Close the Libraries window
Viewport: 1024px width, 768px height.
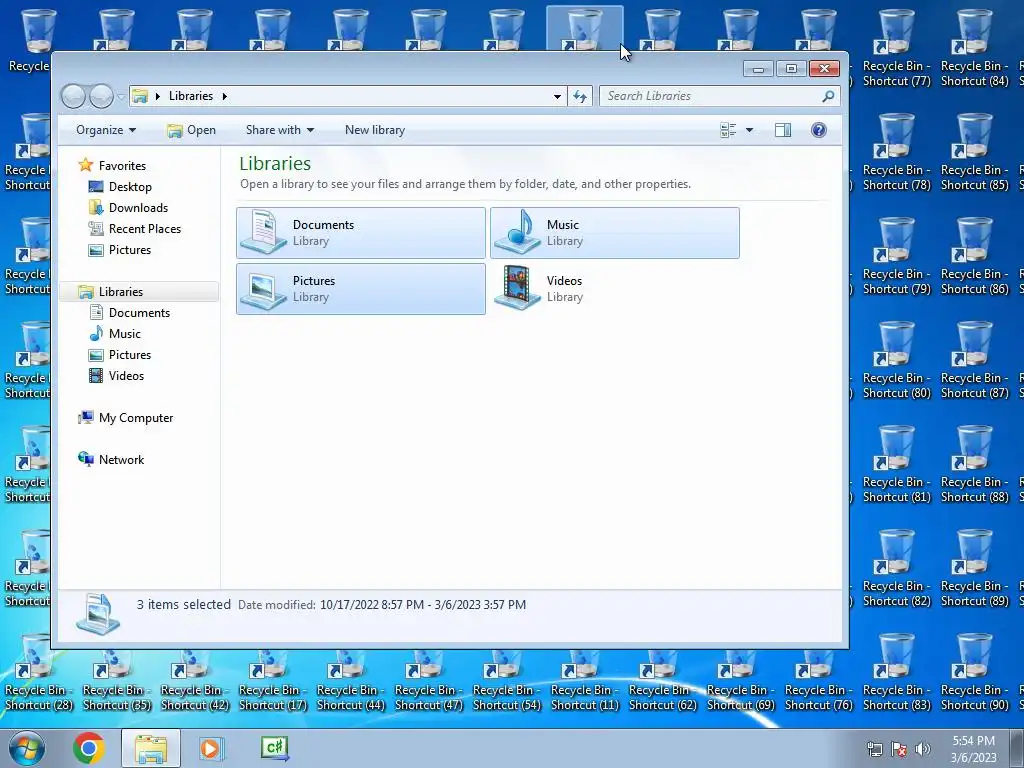click(x=824, y=69)
